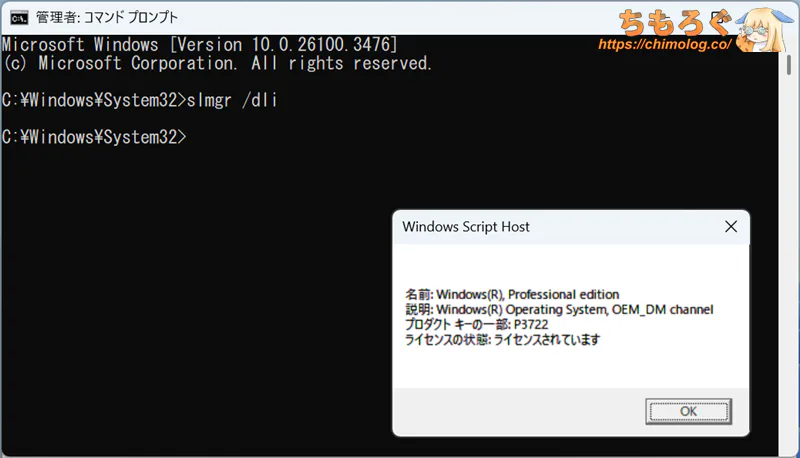
Task: Click the ライセンスの状態 license status line
Action: [x=502, y=339]
